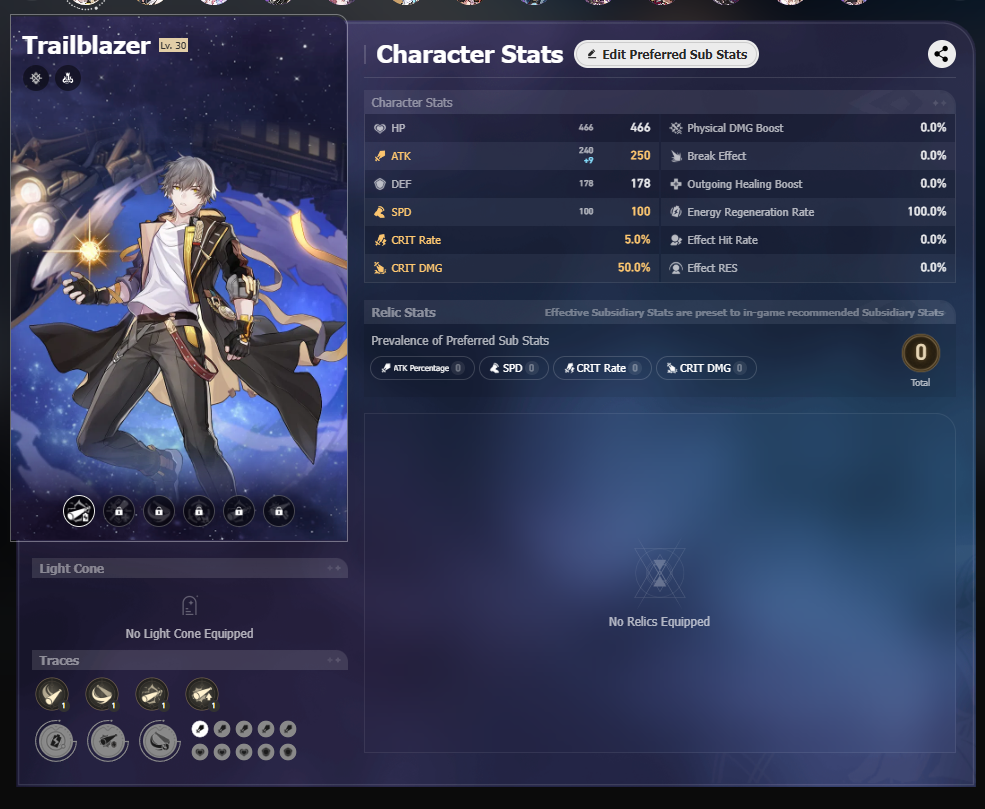This screenshot has width=985, height=809.
Task: Click the HP heart stat icon
Action: click(x=379, y=128)
